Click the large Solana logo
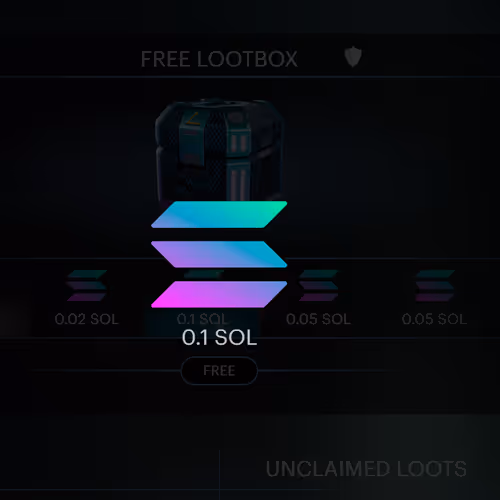500x500 pixels. [x=219, y=254]
